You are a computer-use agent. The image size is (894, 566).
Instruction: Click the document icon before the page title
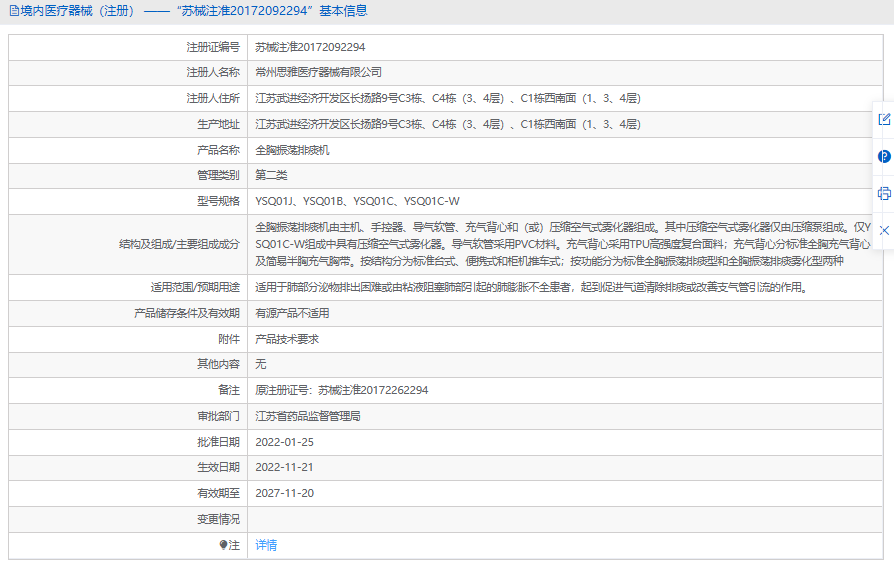14,11
